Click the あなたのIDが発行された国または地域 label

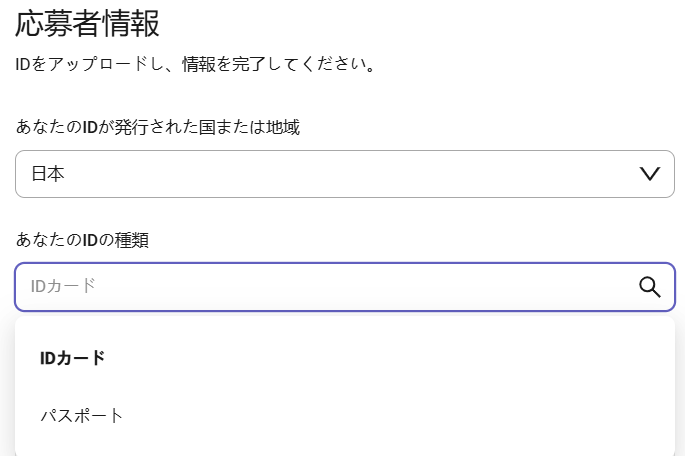(x=158, y=127)
